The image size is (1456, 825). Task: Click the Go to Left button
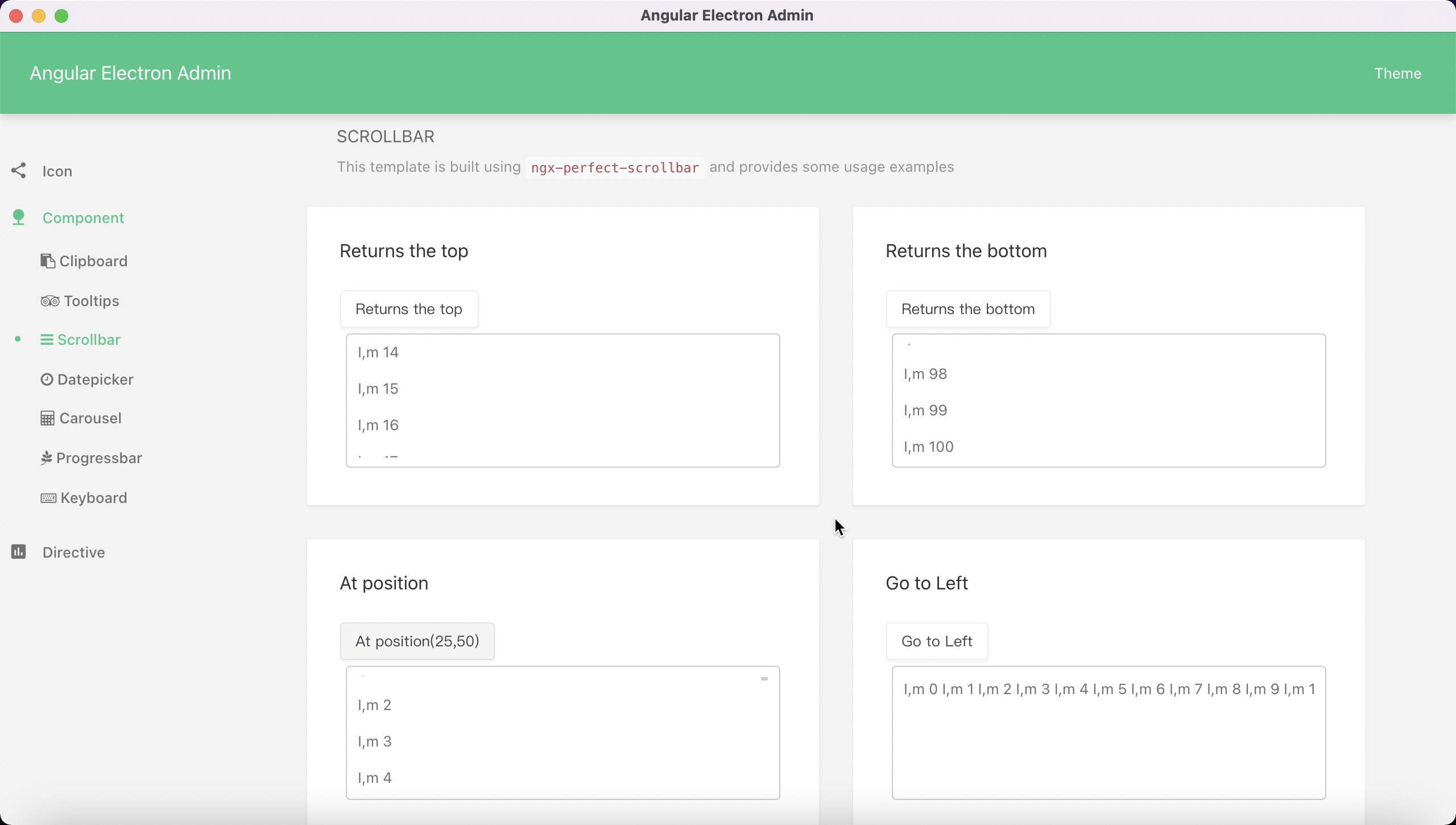[937, 641]
